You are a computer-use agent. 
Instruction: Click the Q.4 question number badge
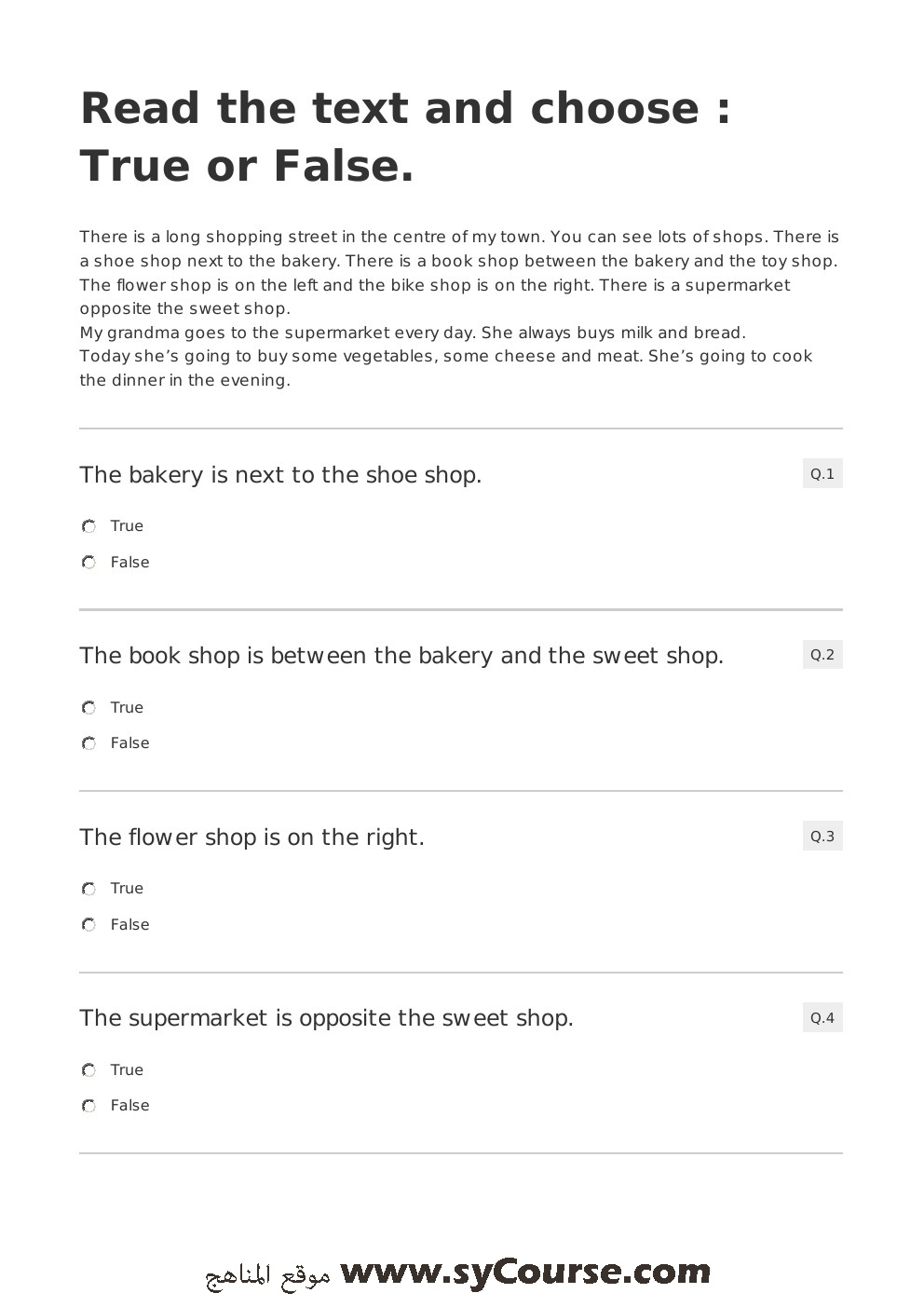point(822,1017)
